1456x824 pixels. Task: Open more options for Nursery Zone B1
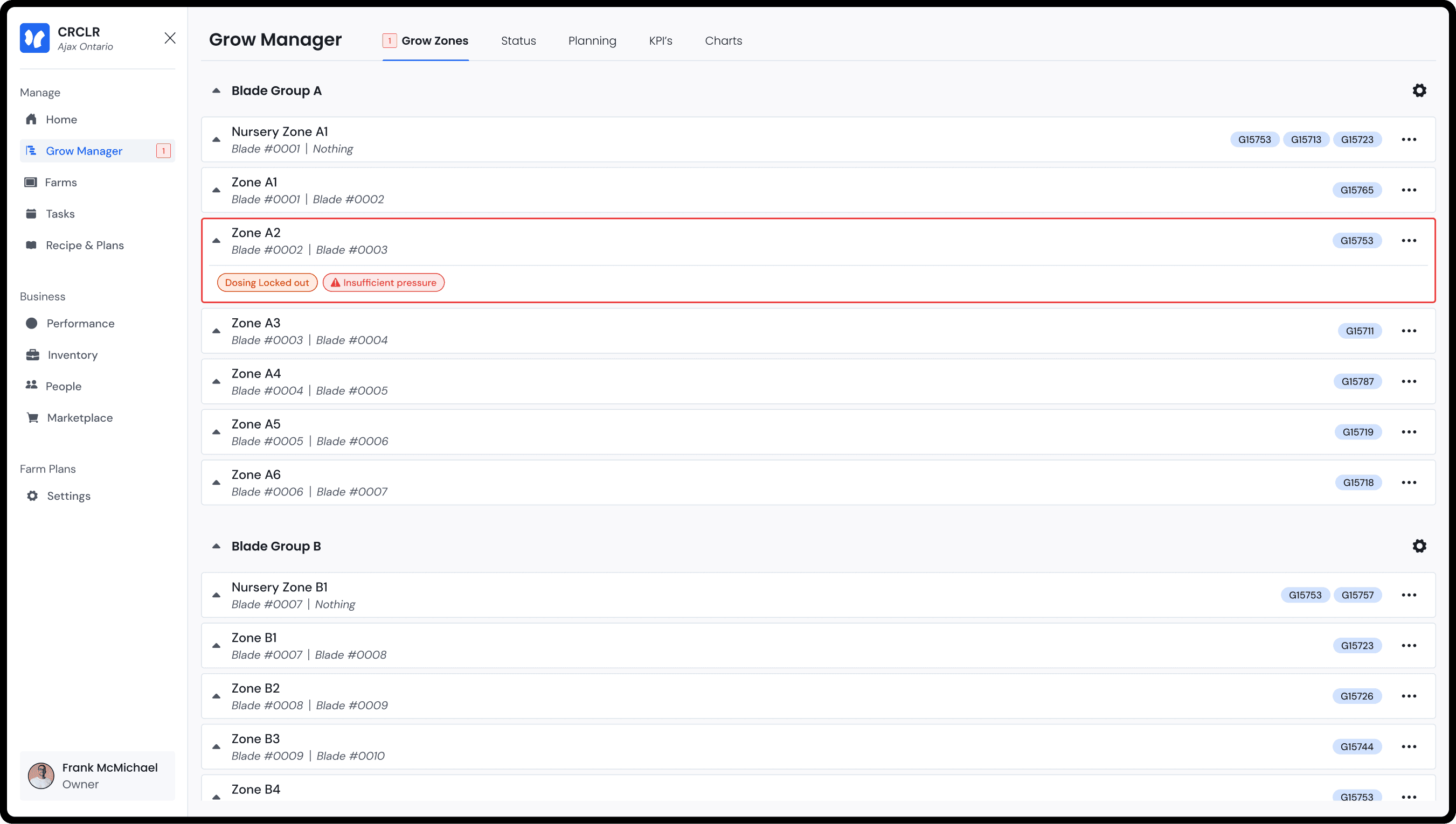click(1409, 595)
